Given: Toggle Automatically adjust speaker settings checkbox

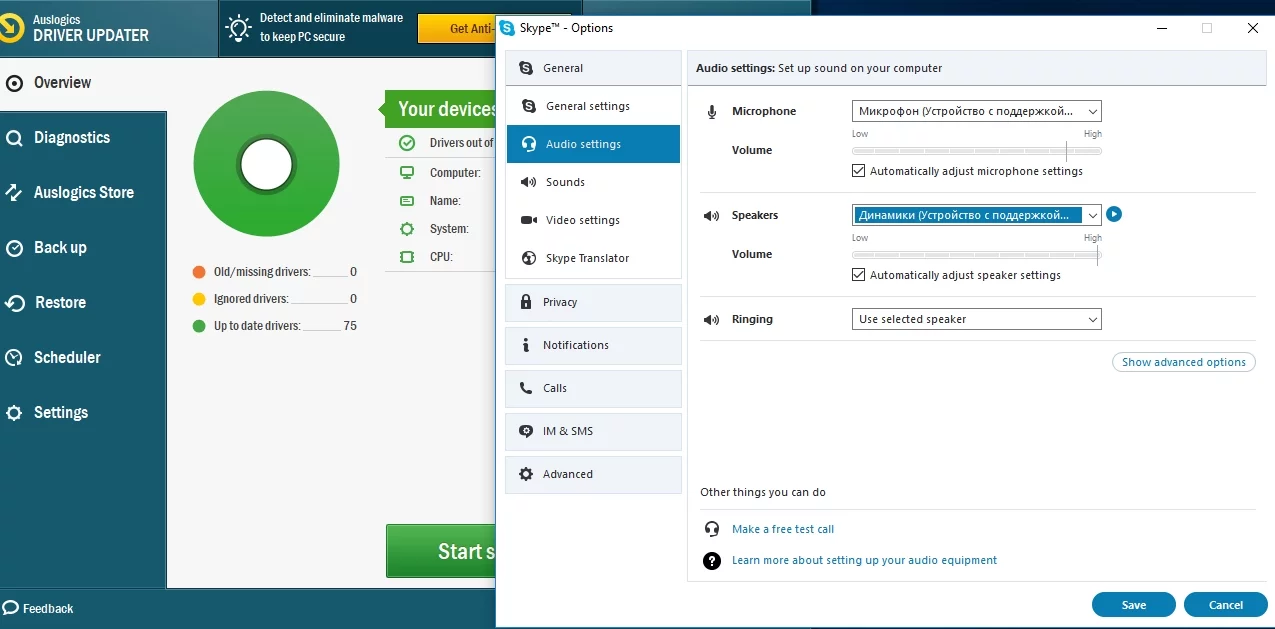Looking at the screenshot, I should (858, 275).
